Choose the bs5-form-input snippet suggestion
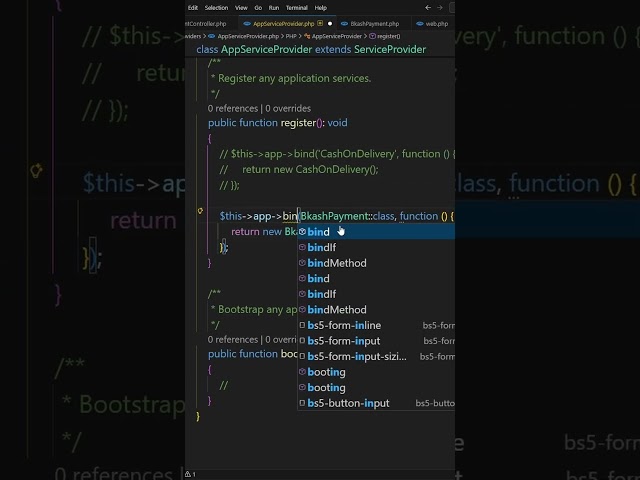 coord(376,341)
